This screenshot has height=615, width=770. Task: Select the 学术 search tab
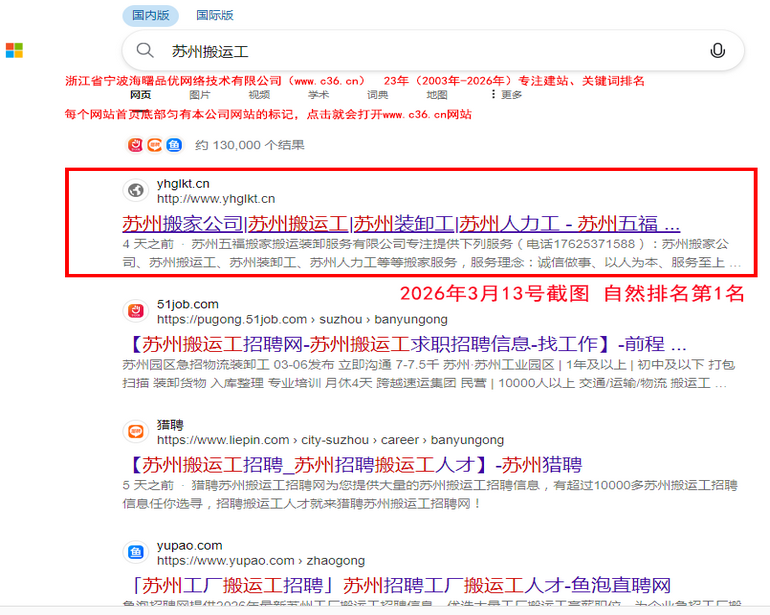(318, 95)
